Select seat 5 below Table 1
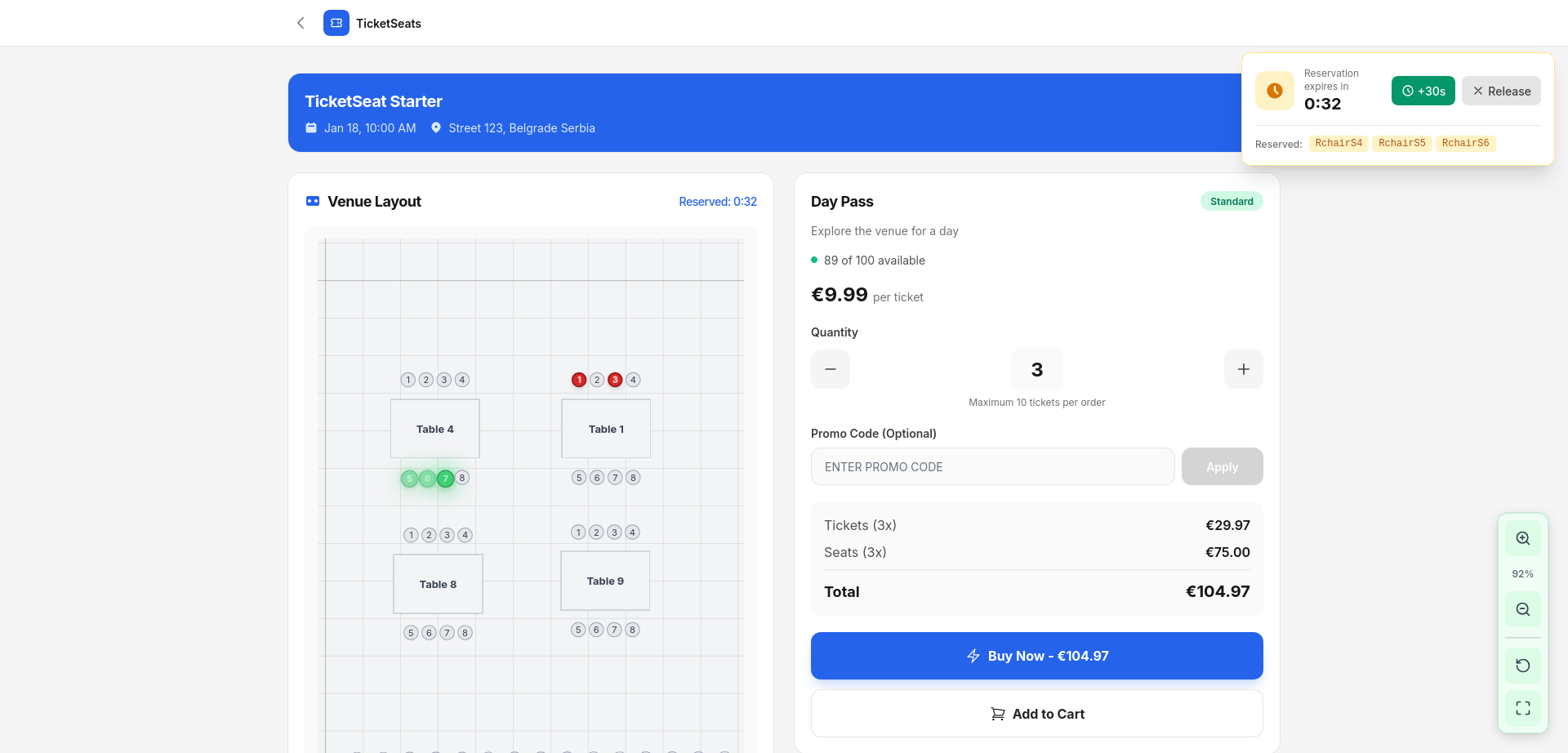1568x753 pixels. (579, 478)
